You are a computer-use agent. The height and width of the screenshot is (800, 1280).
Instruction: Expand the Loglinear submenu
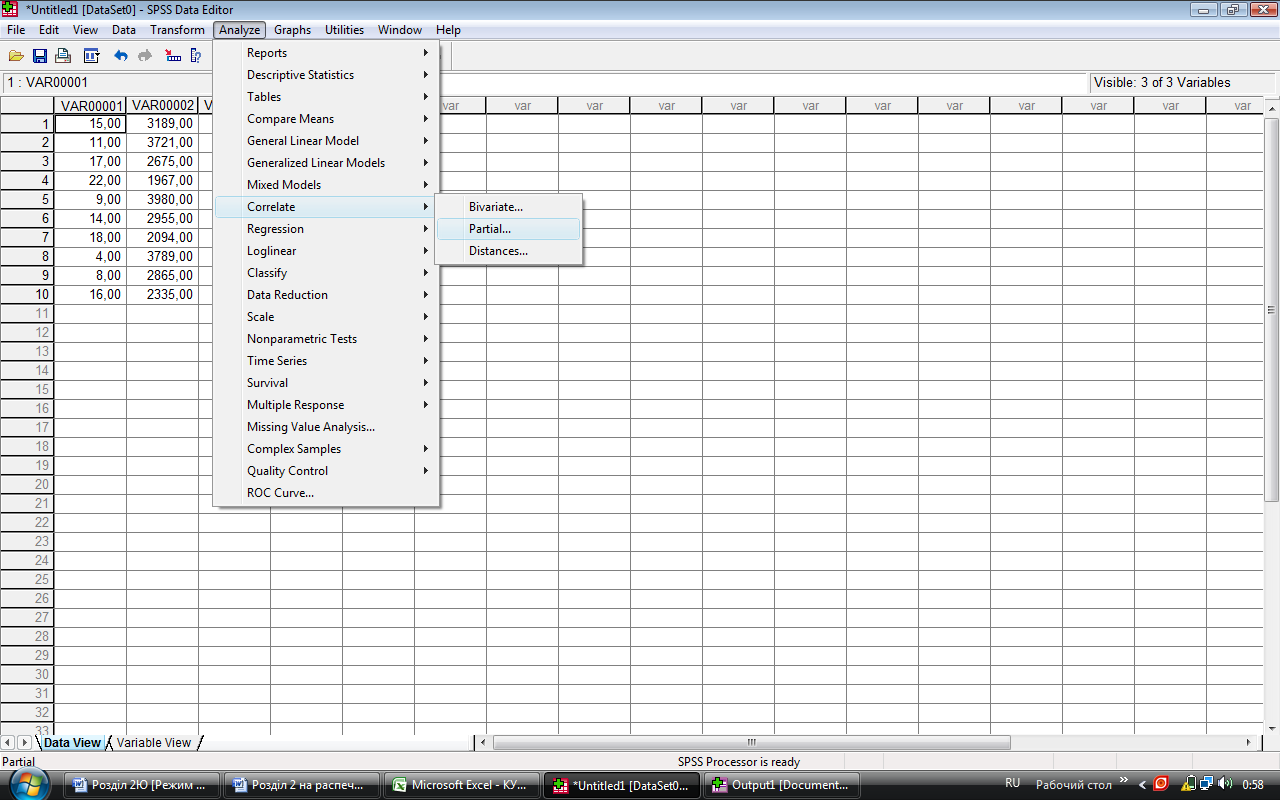326,251
